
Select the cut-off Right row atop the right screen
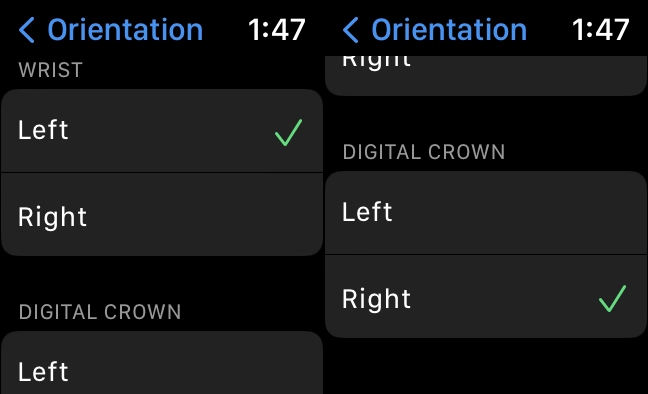click(486, 76)
